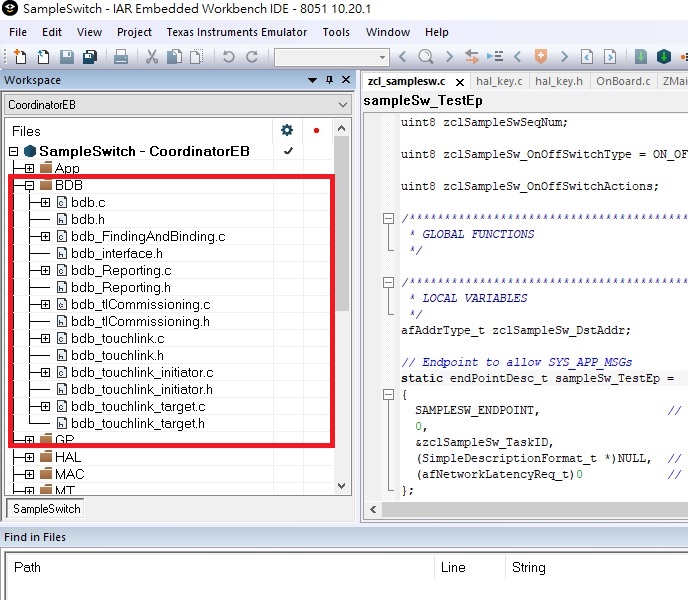Viewport: 688px width, 600px height.
Task: Open the Project menu
Action: pyautogui.click(x=134, y=32)
